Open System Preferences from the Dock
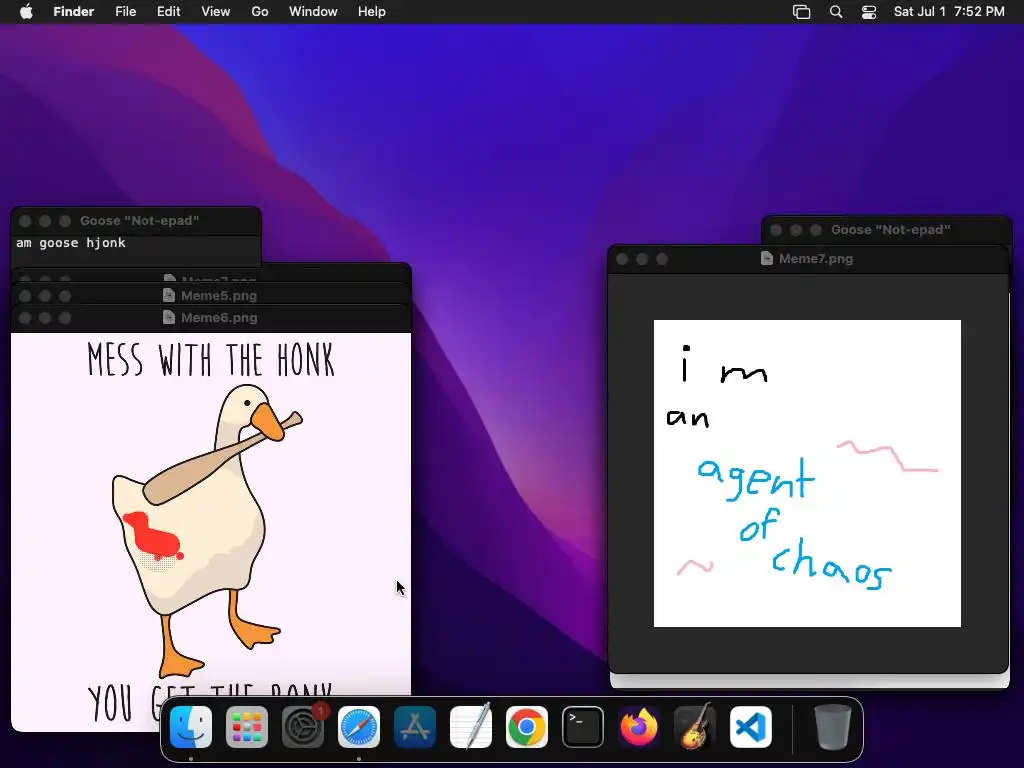This screenshot has height=768, width=1024. pos(303,727)
